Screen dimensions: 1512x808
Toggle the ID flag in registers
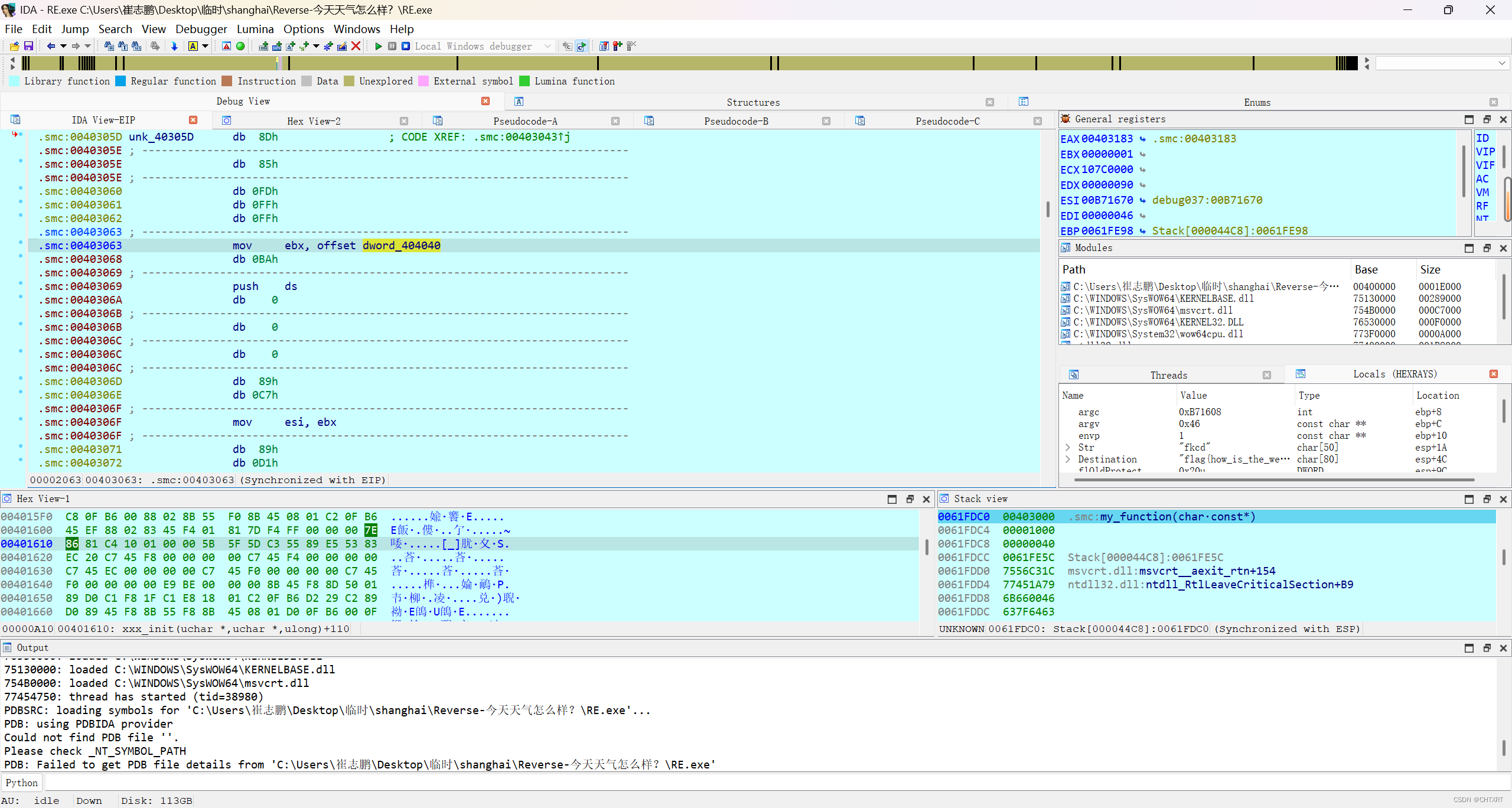click(1482, 138)
